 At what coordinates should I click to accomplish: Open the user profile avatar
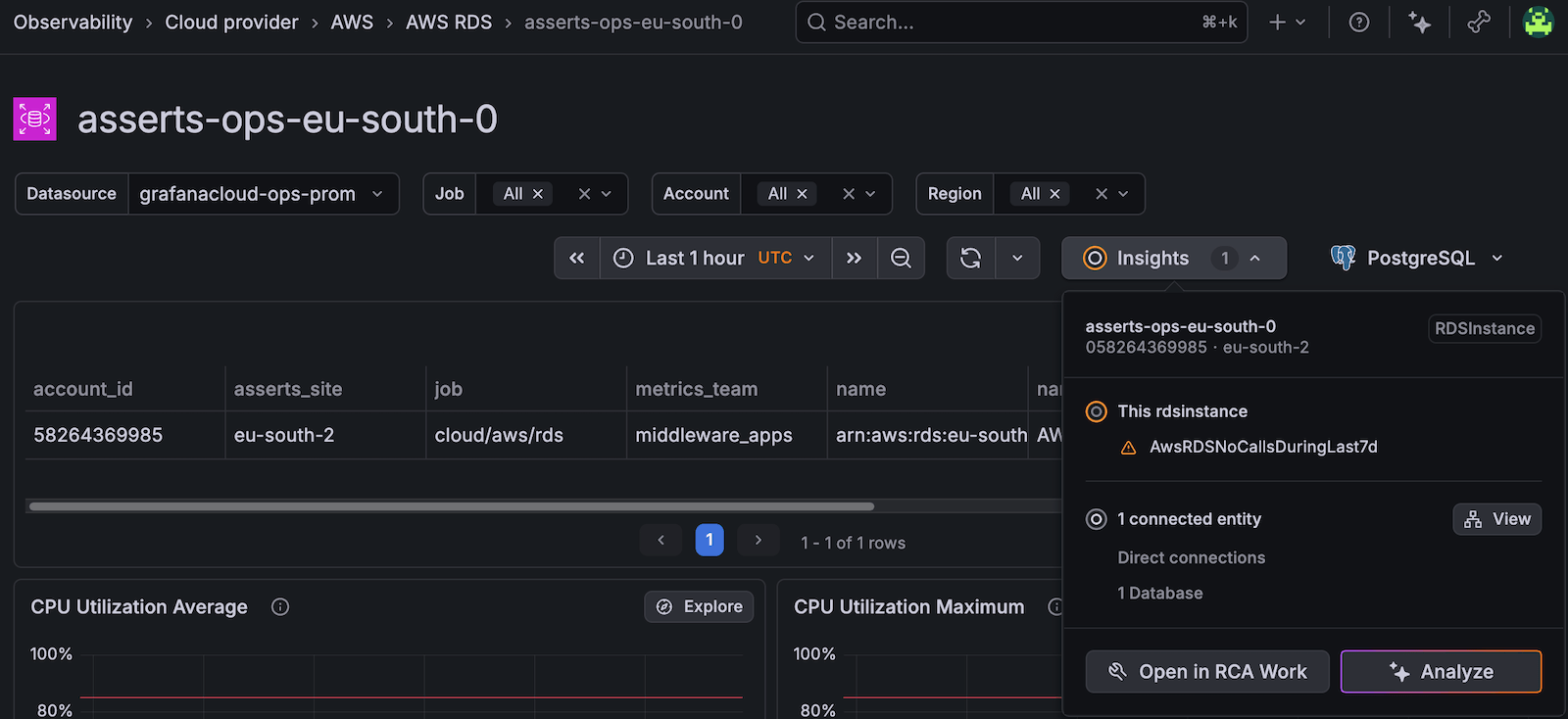[1538, 22]
